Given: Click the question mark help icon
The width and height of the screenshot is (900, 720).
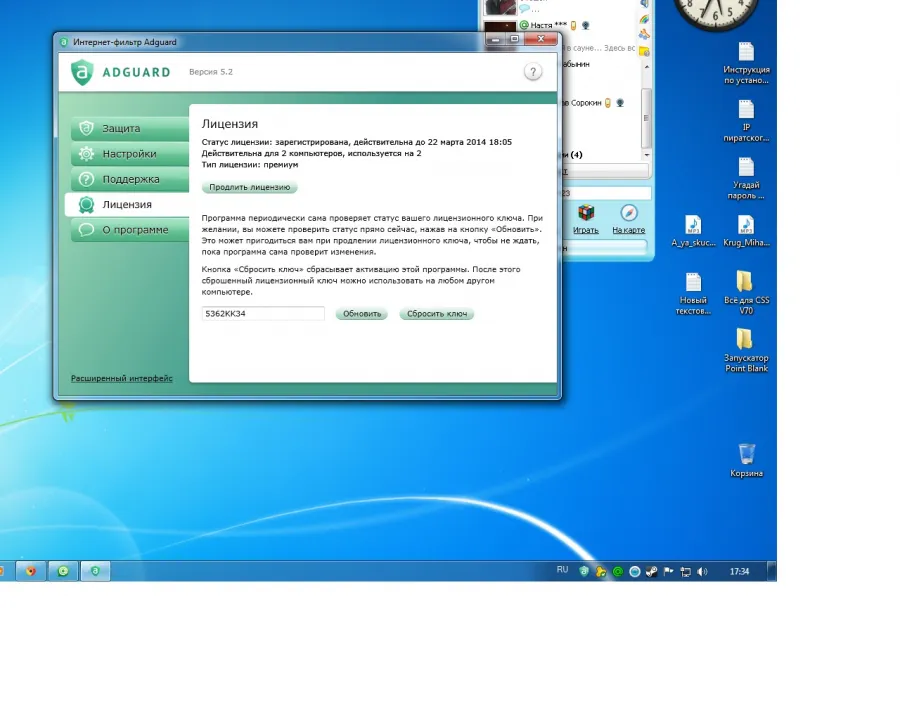Looking at the screenshot, I should pos(533,72).
